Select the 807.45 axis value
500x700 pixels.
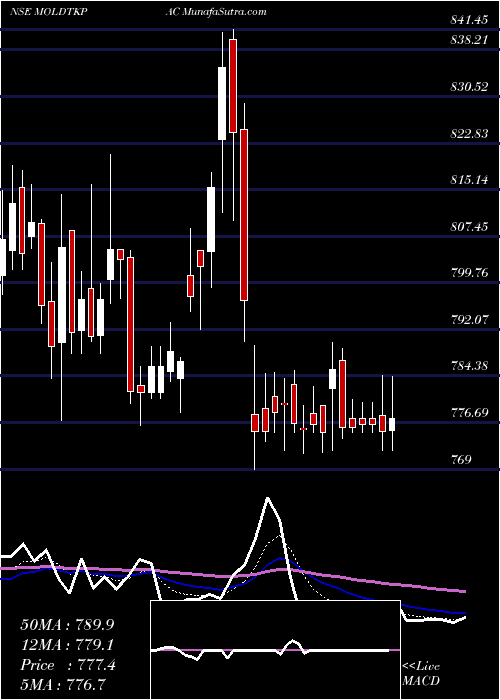(x=470, y=227)
